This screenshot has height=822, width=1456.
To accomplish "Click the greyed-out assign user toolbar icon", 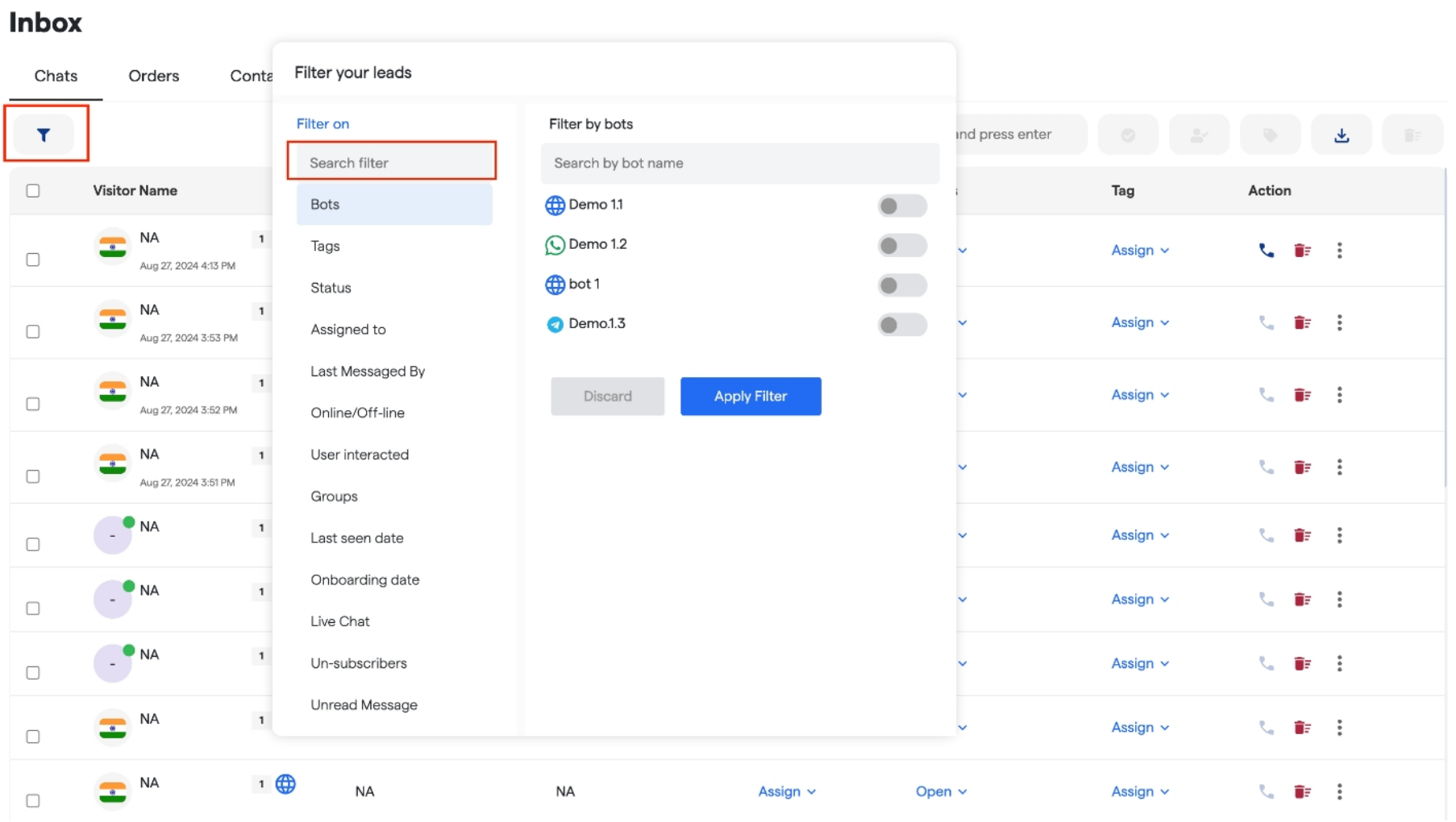I will click(x=1199, y=135).
